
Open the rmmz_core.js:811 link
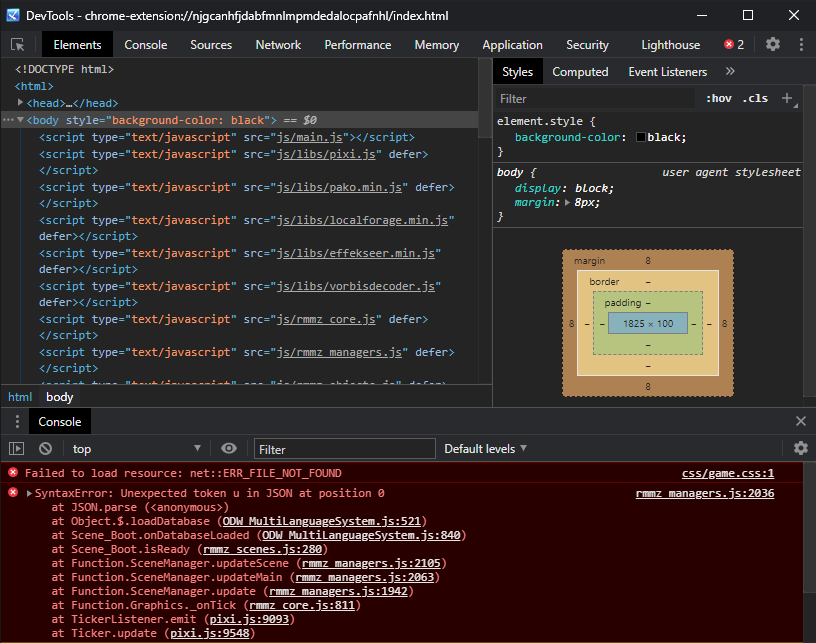coord(302,605)
